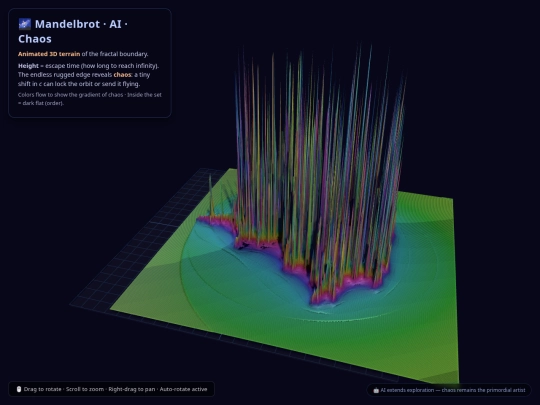
Task: Click the 'Animated 3D terrain' highlighted text
Action: (x=49, y=54)
